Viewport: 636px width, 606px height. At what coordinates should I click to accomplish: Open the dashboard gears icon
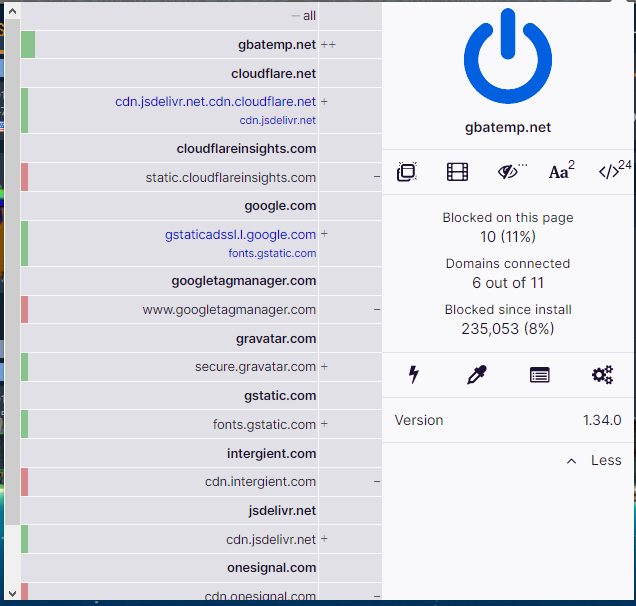coord(602,375)
